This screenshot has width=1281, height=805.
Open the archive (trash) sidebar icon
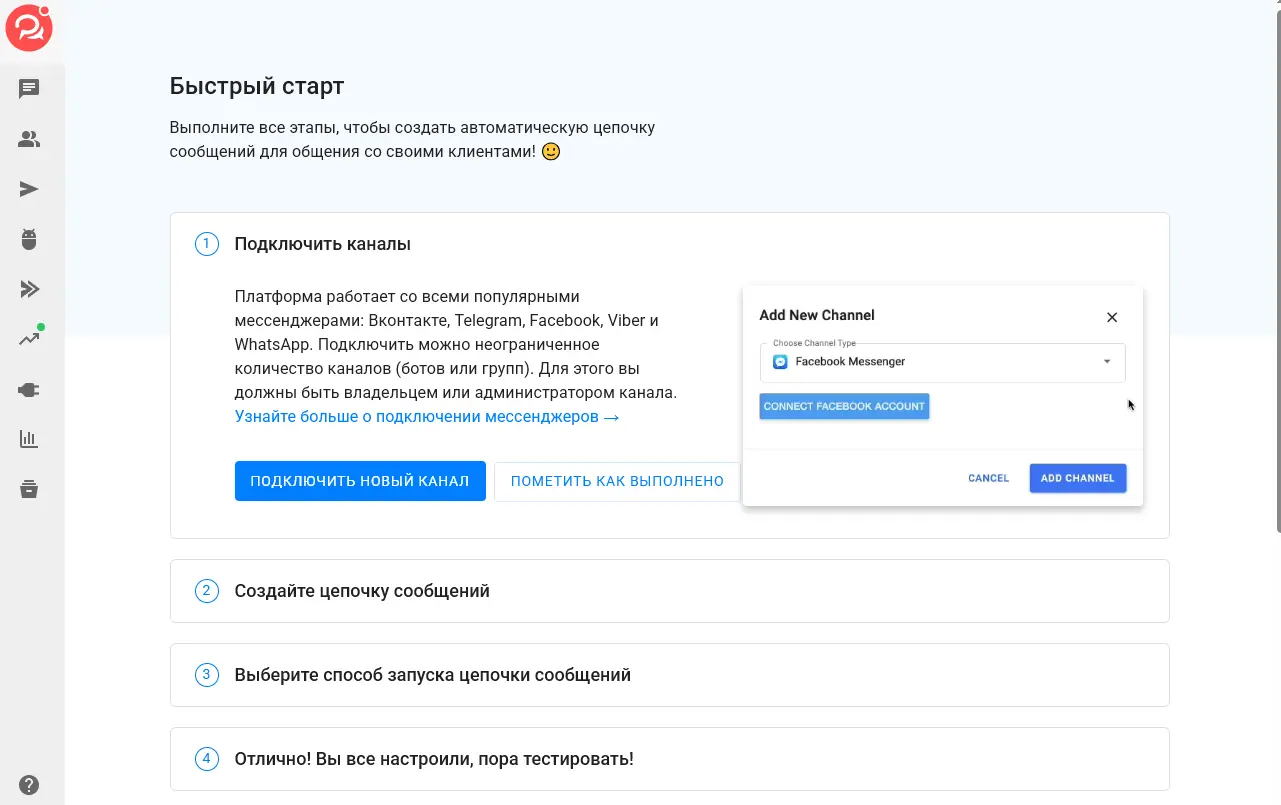pyautogui.click(x=29, y=488)
